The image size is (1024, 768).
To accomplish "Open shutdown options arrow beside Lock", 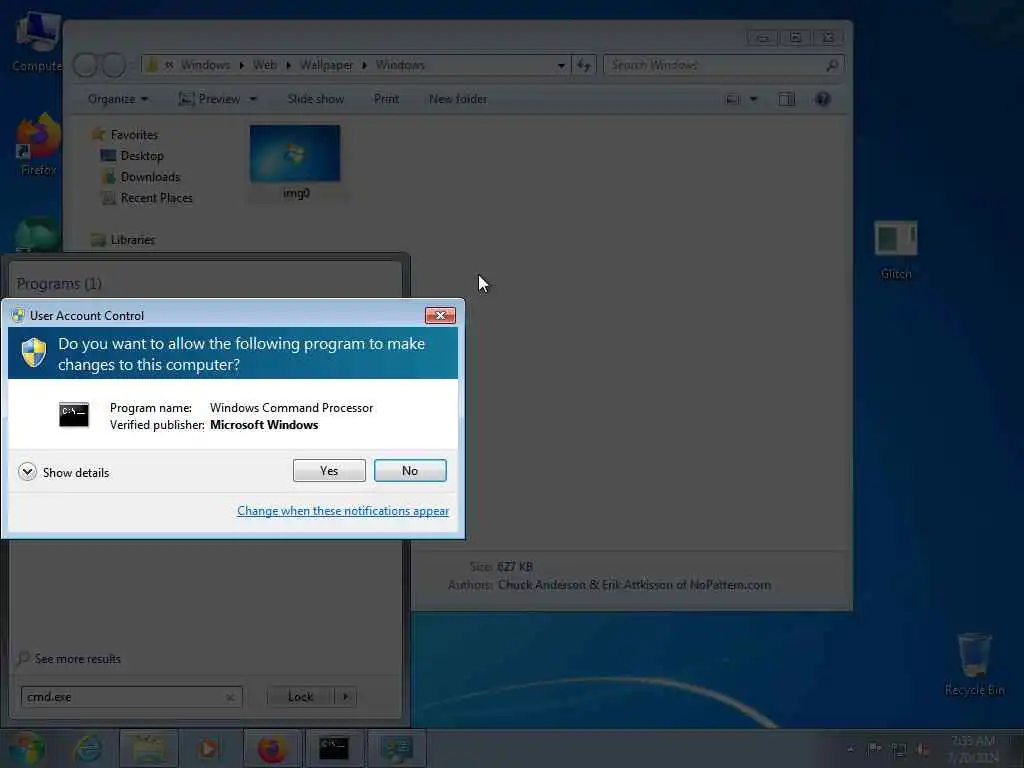I will coord(345,697).
